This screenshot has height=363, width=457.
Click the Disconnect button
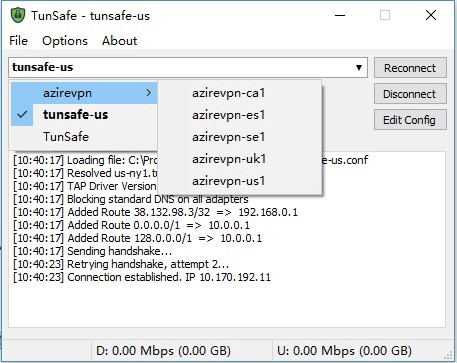[x=410, y=94]
